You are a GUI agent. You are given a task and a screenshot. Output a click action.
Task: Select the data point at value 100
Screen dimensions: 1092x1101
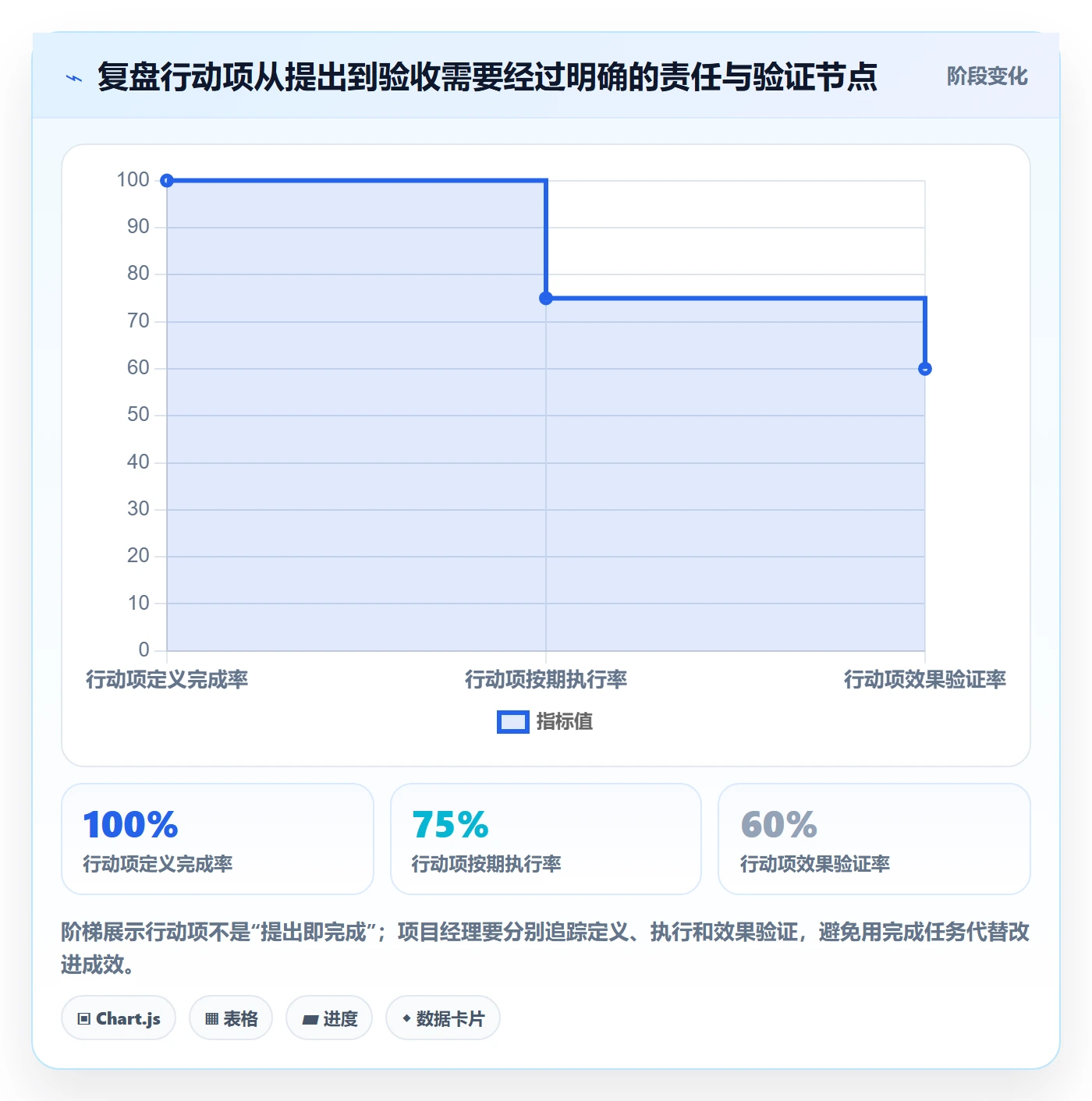point(167,181)
